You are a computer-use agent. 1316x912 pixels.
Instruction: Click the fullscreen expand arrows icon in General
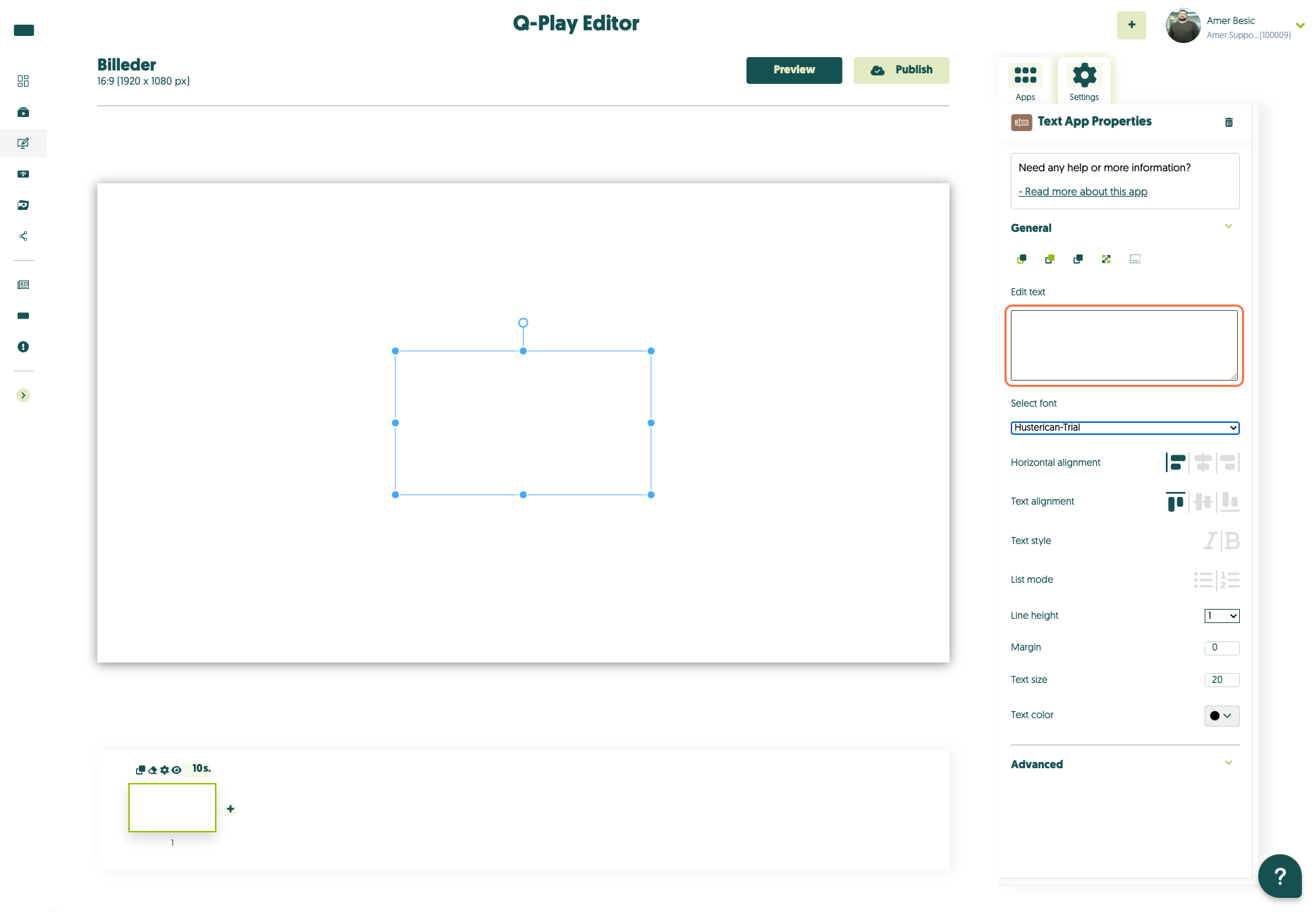[x=1106, y=259]
